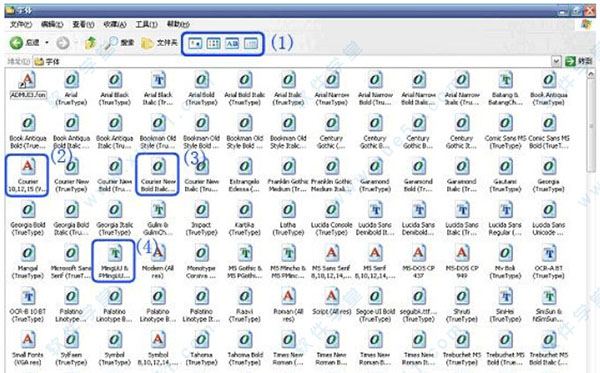Select the Modern (All res) font
600x373 pixels.
click(x=158, y=262)
